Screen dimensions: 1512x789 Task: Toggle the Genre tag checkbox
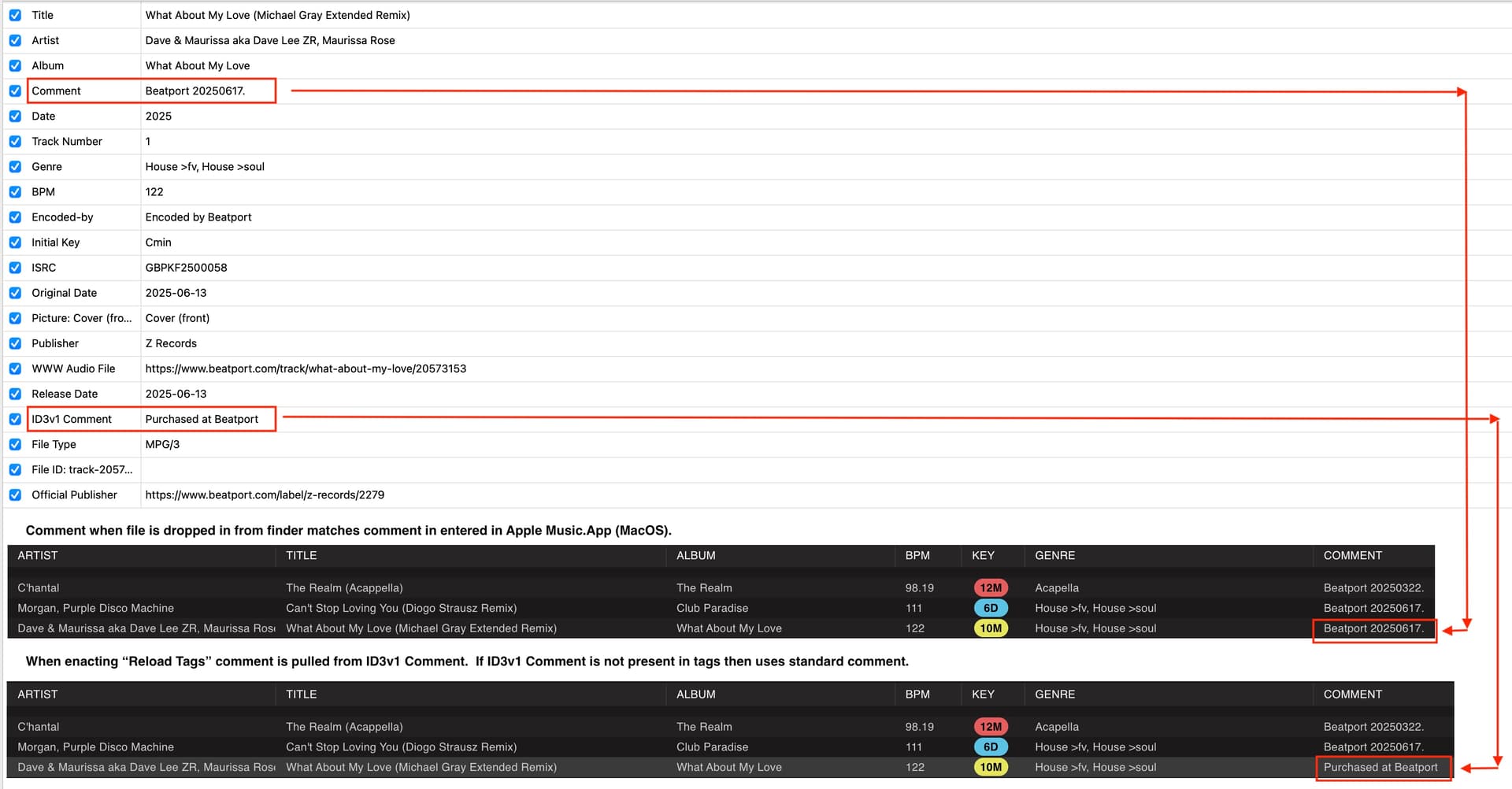pos(15,167)
